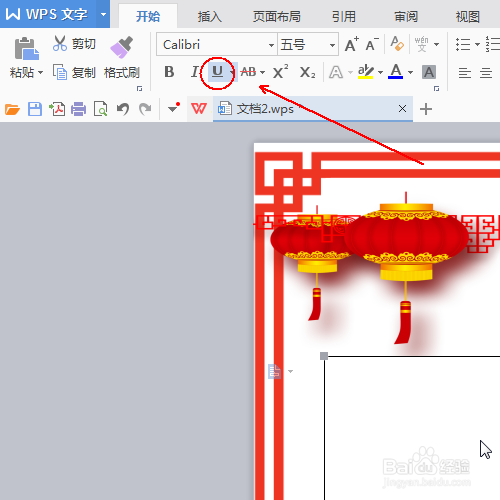Open print preview magnifier icon
This screenshot has width=500, height=500.
[100, 109]
